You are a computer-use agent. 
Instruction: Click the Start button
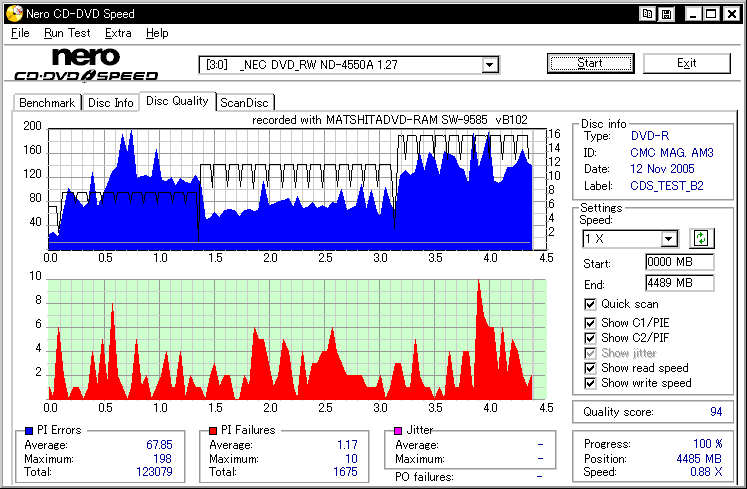click(590, 63)
